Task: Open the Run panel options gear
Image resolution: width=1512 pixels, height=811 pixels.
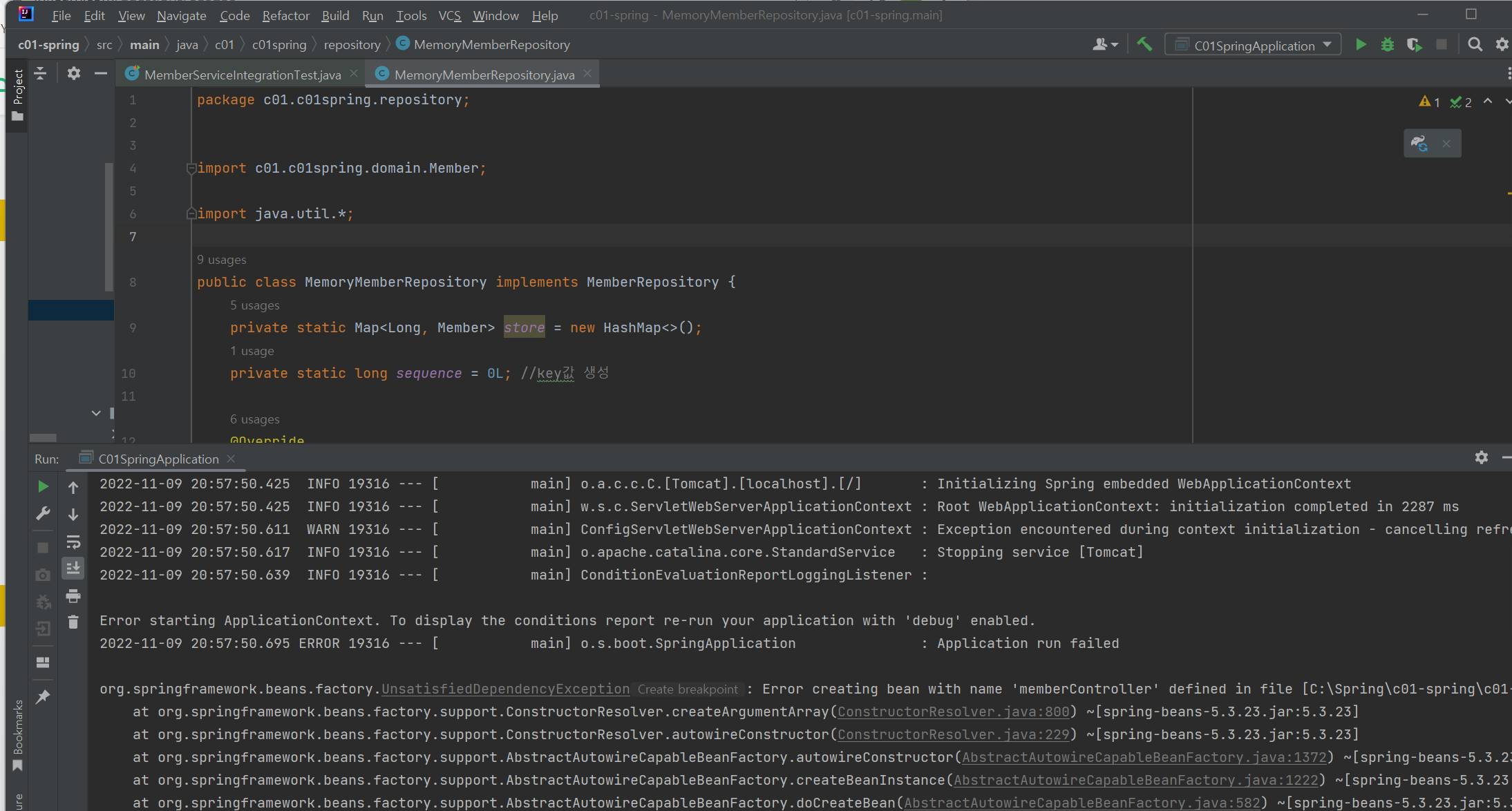Action: 1482,457
